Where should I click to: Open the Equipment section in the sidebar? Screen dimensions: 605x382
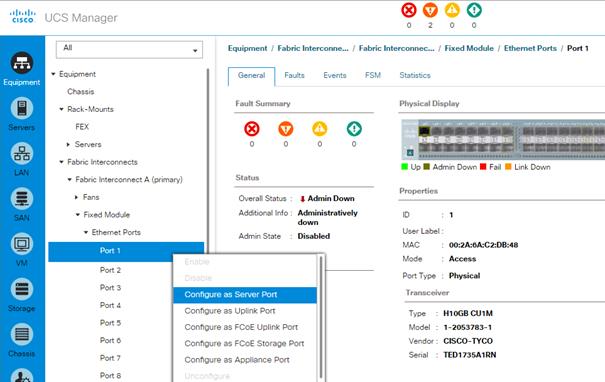pos(22,69)
